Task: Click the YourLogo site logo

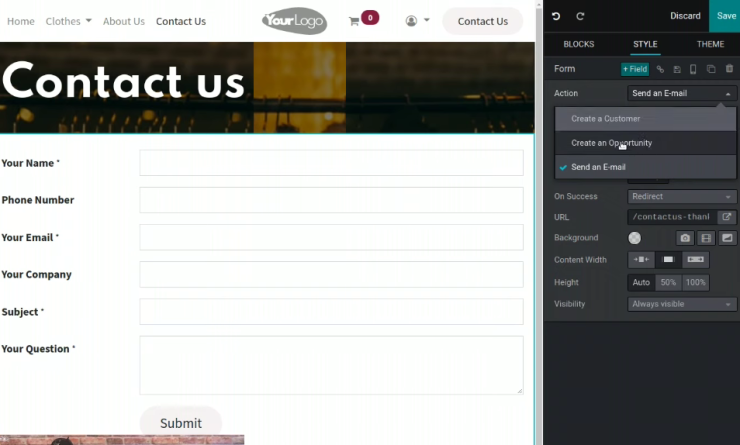Action: pyautogui.click(x=294, y=21)
